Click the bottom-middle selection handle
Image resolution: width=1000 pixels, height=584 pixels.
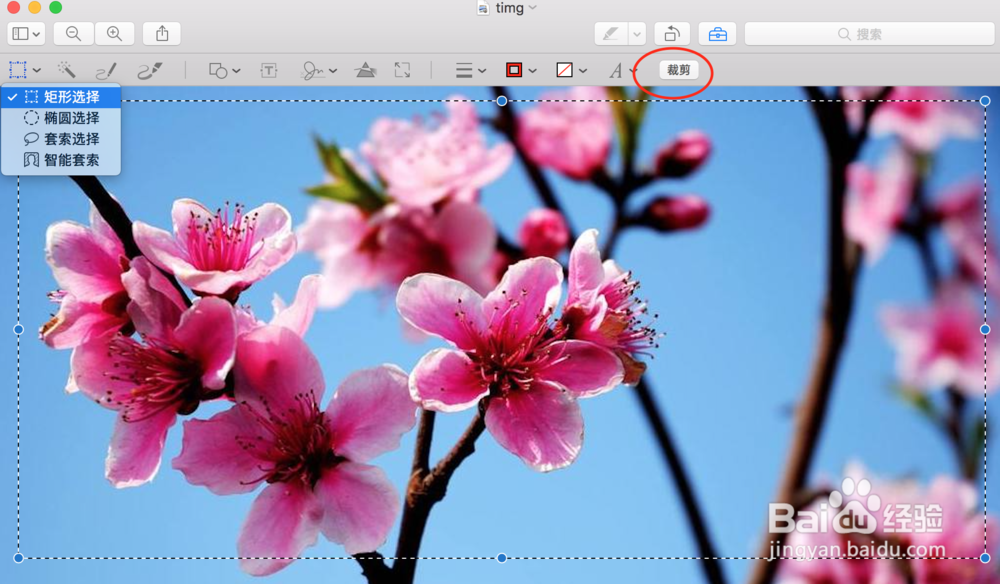coord(502,558)
